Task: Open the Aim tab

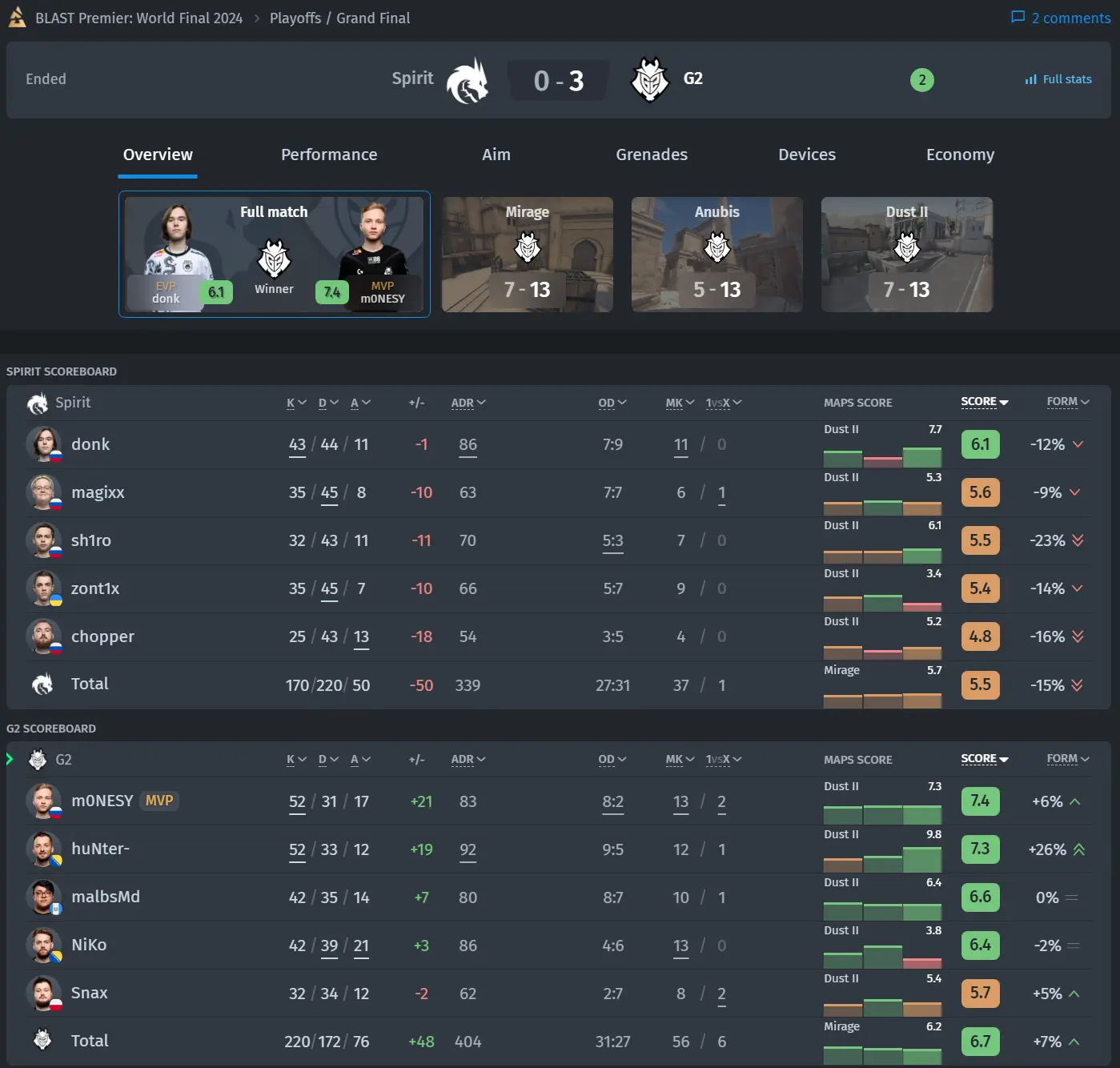Action: (496, 155)
